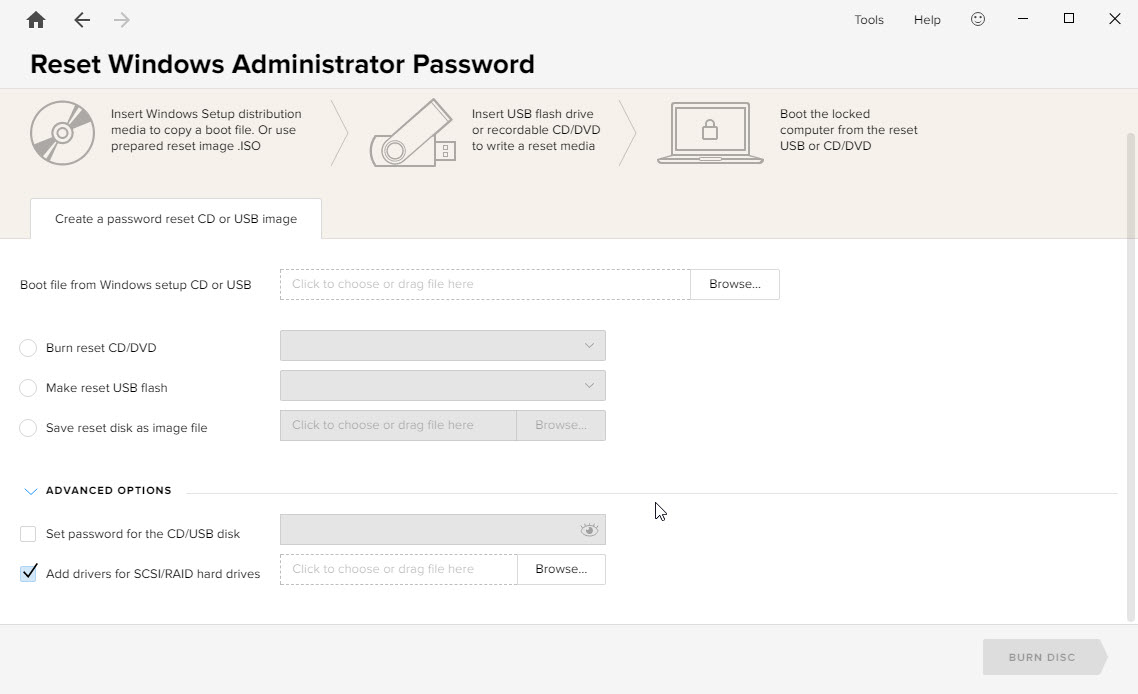Click the Insert Windows Setup distribution media text
The image size is (1138, 694).
[206, 130]
